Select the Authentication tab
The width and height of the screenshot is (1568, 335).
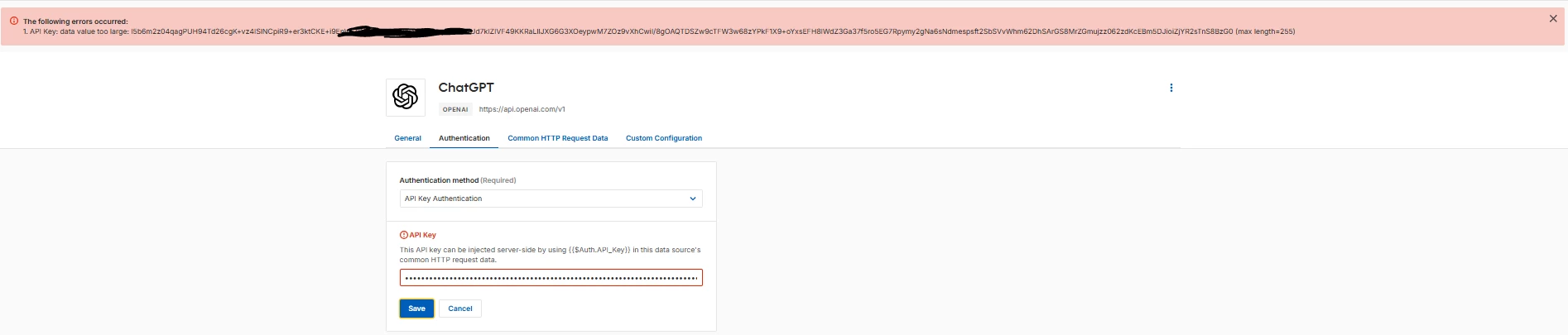(x=464, y=138)
